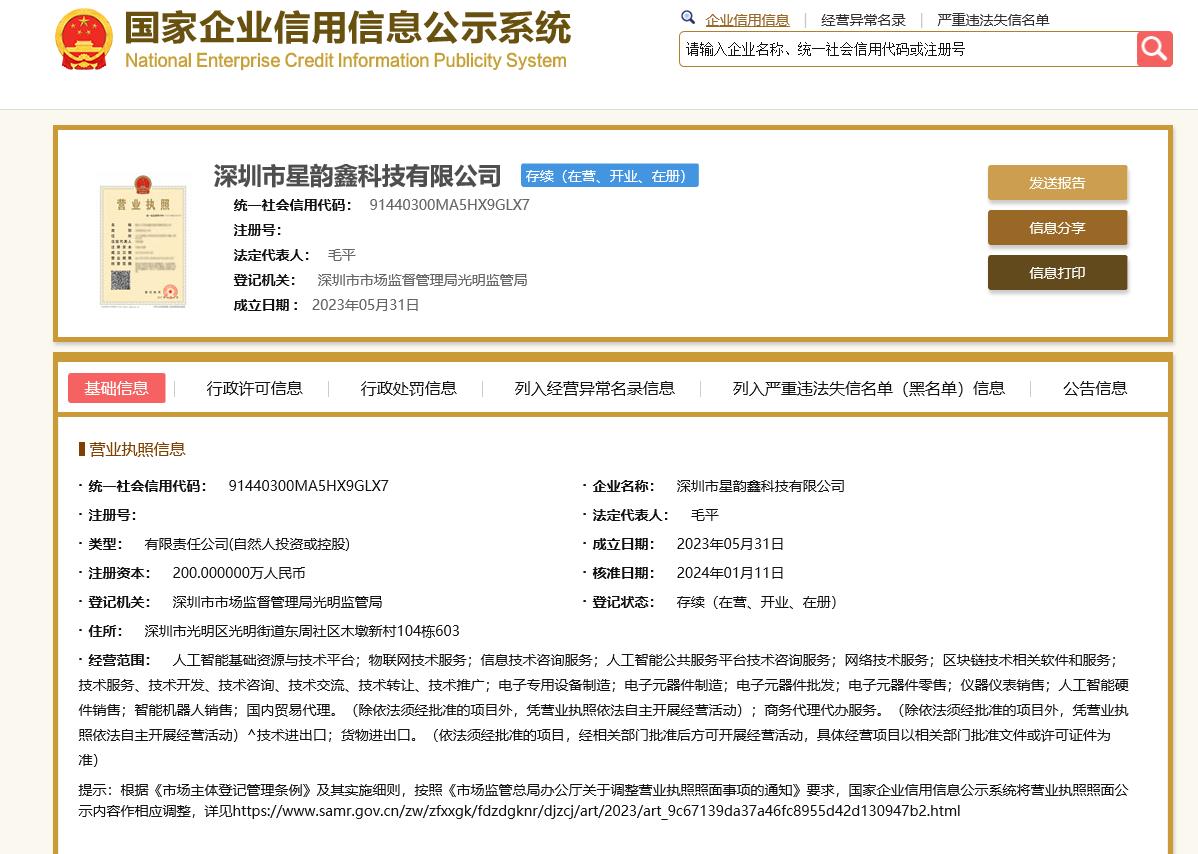Click the 企业名称 value in license details

[761, 486]
